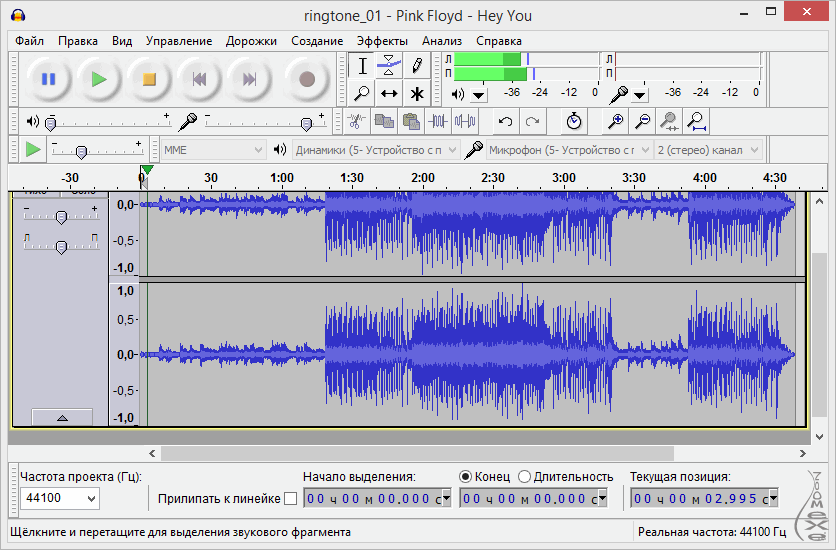
Task: Start recording with the Record button
Action: [307, 79]
